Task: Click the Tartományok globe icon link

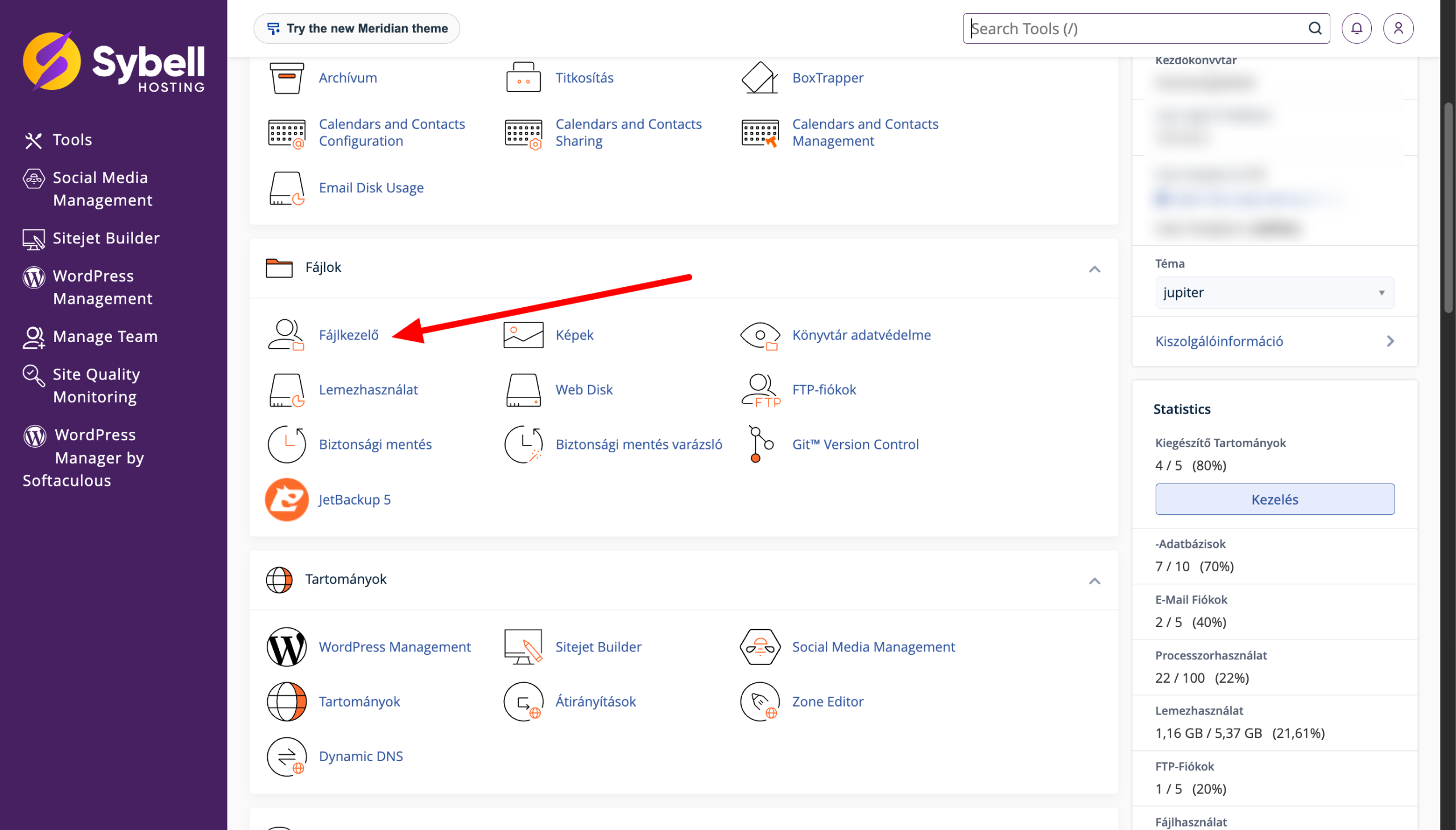Action: (286, 702)
